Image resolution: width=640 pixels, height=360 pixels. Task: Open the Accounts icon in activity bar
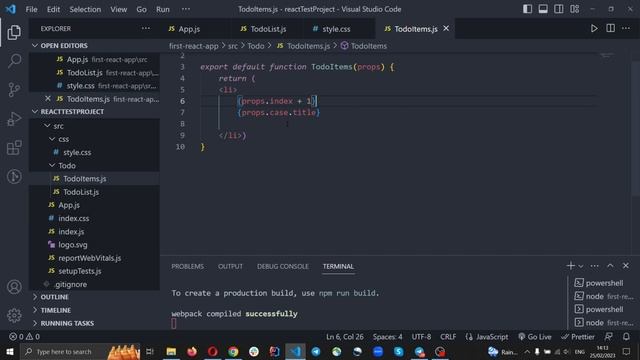point(14,287)
